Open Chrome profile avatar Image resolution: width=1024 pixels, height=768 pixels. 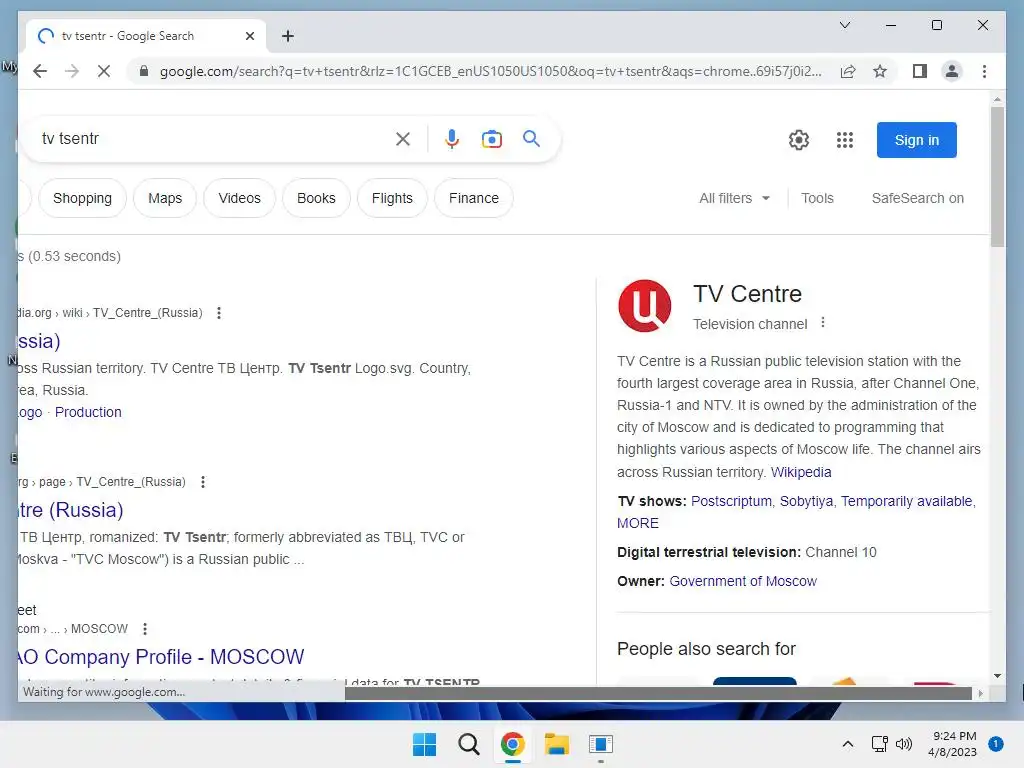[x=952, y=71]
